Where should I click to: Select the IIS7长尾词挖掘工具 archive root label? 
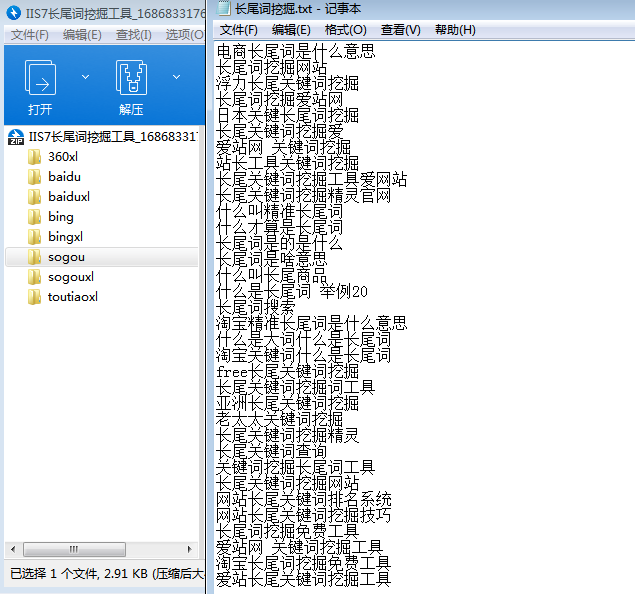click(113, 137)
